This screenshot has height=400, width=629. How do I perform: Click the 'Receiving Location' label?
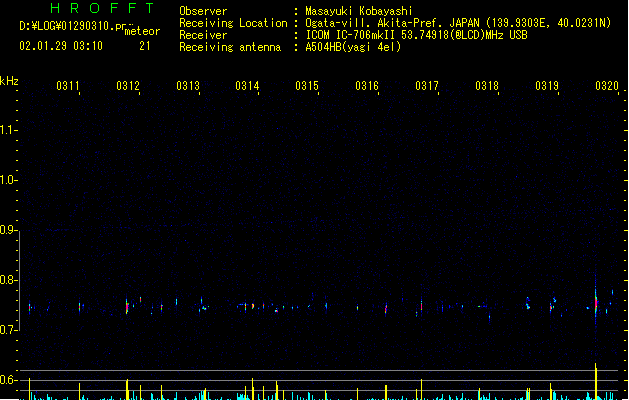[x=233, y=23]
